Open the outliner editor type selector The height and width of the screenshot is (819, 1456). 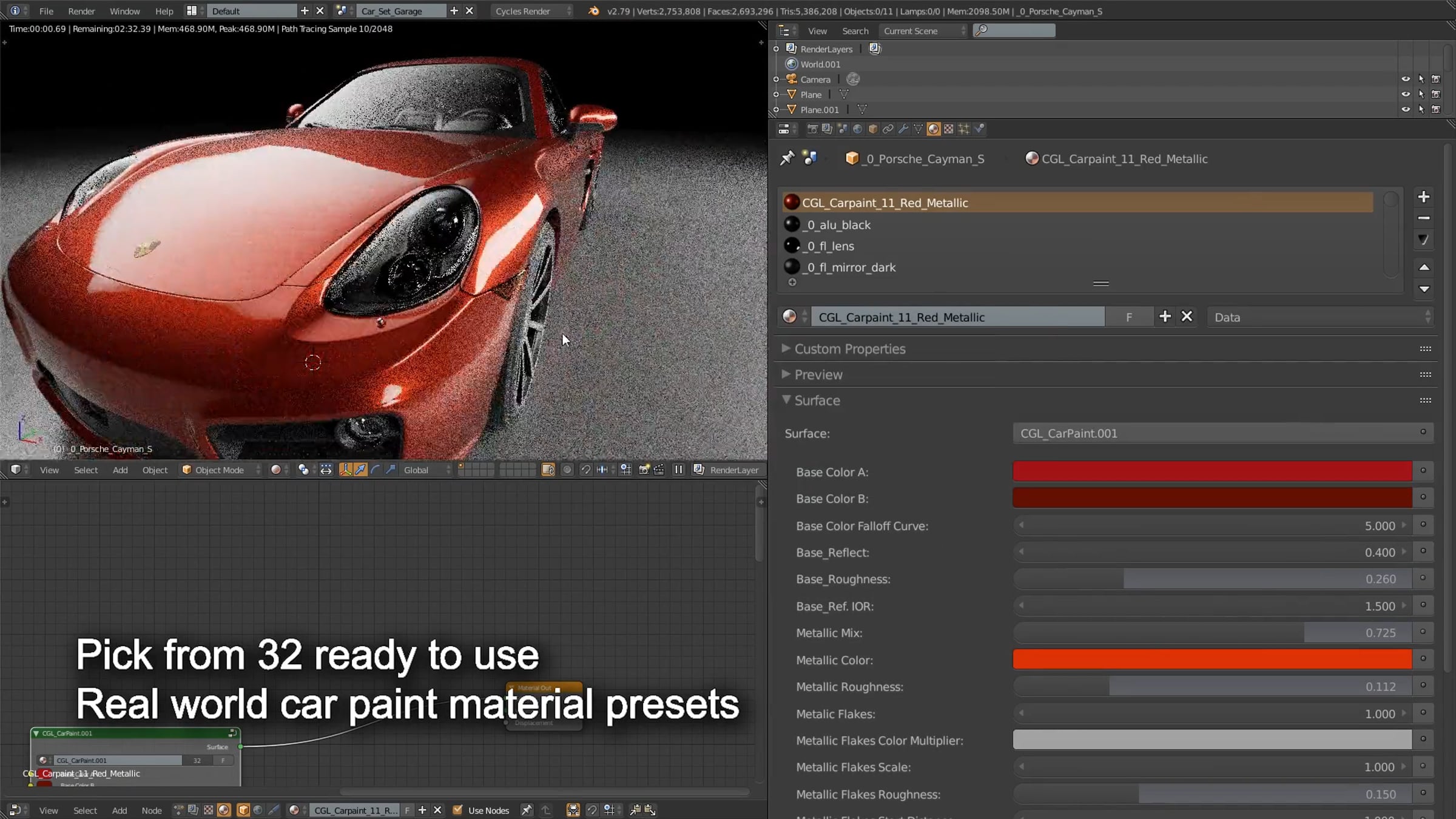[x=787, y=30]
